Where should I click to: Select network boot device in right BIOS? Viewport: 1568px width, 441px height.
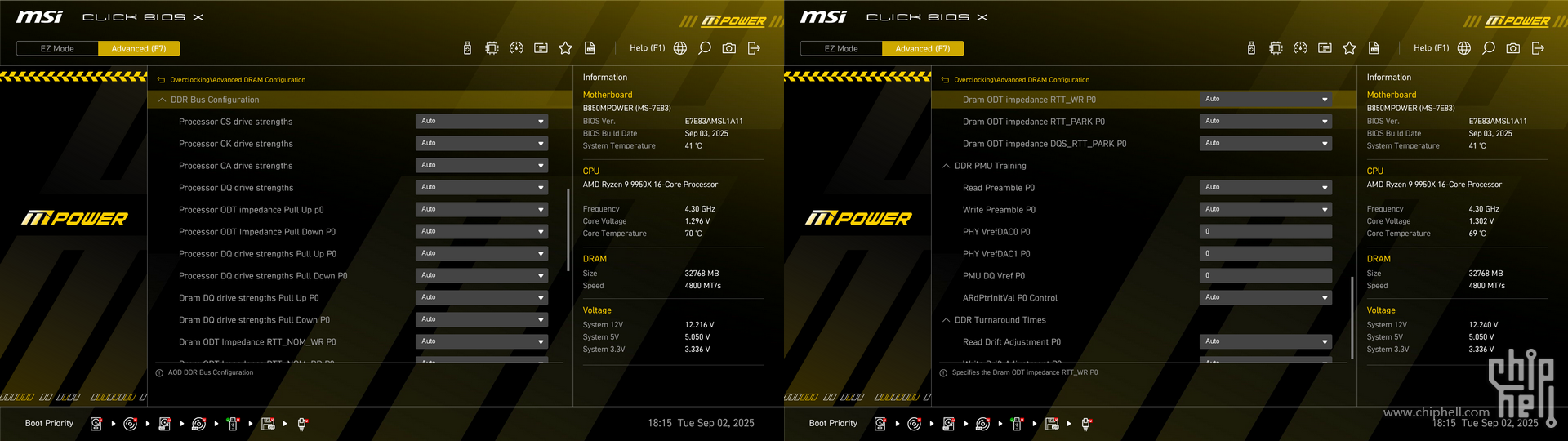click(1086, 424)
